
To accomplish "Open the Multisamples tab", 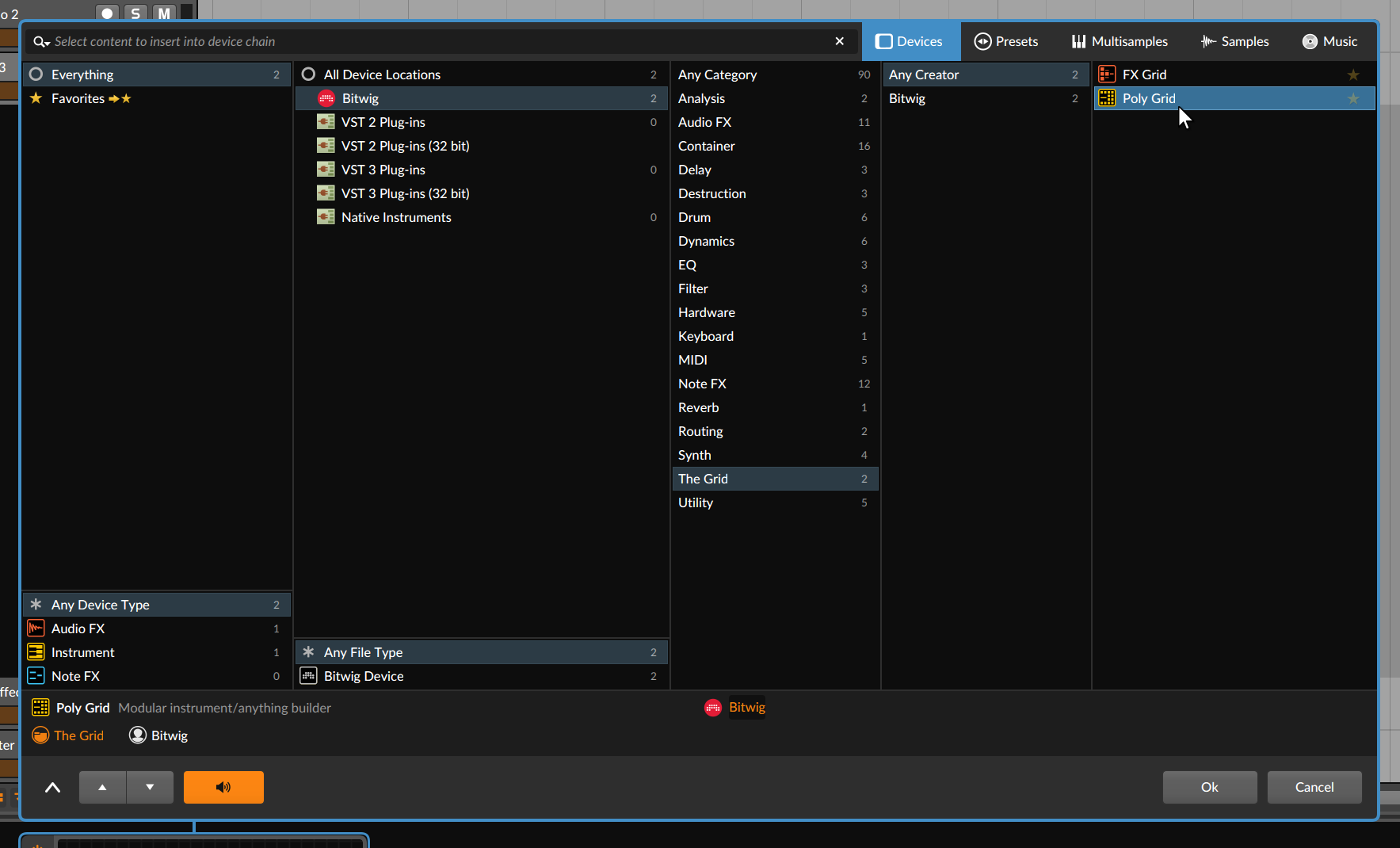I will (1120, 41).
